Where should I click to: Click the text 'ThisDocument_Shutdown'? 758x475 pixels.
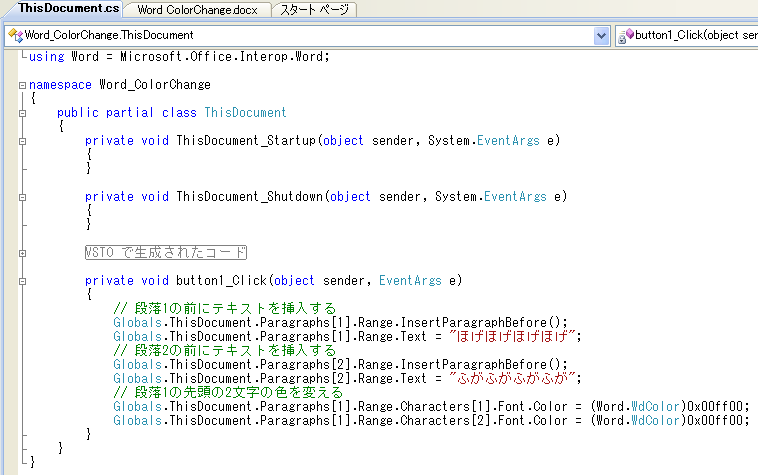[249, 197]
